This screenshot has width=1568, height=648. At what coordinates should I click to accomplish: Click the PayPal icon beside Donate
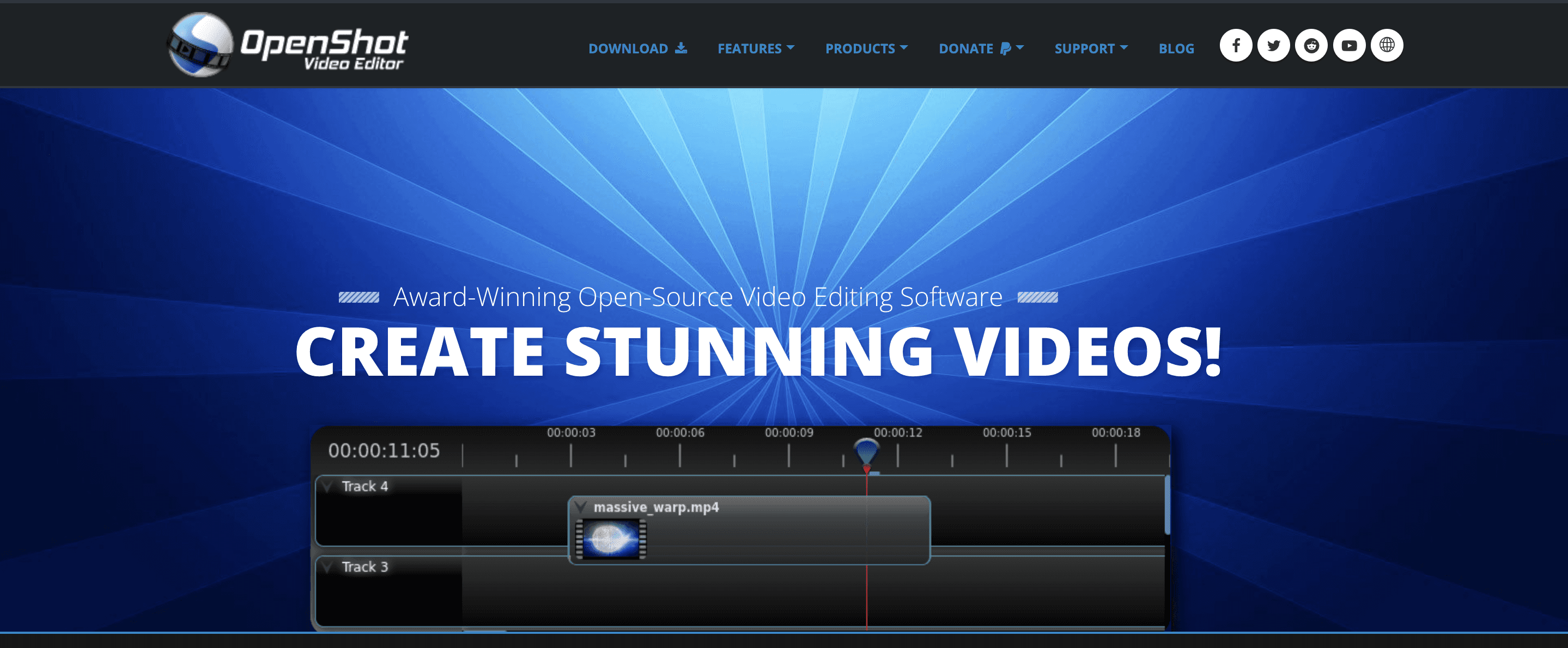click(x=1005, y=48)
